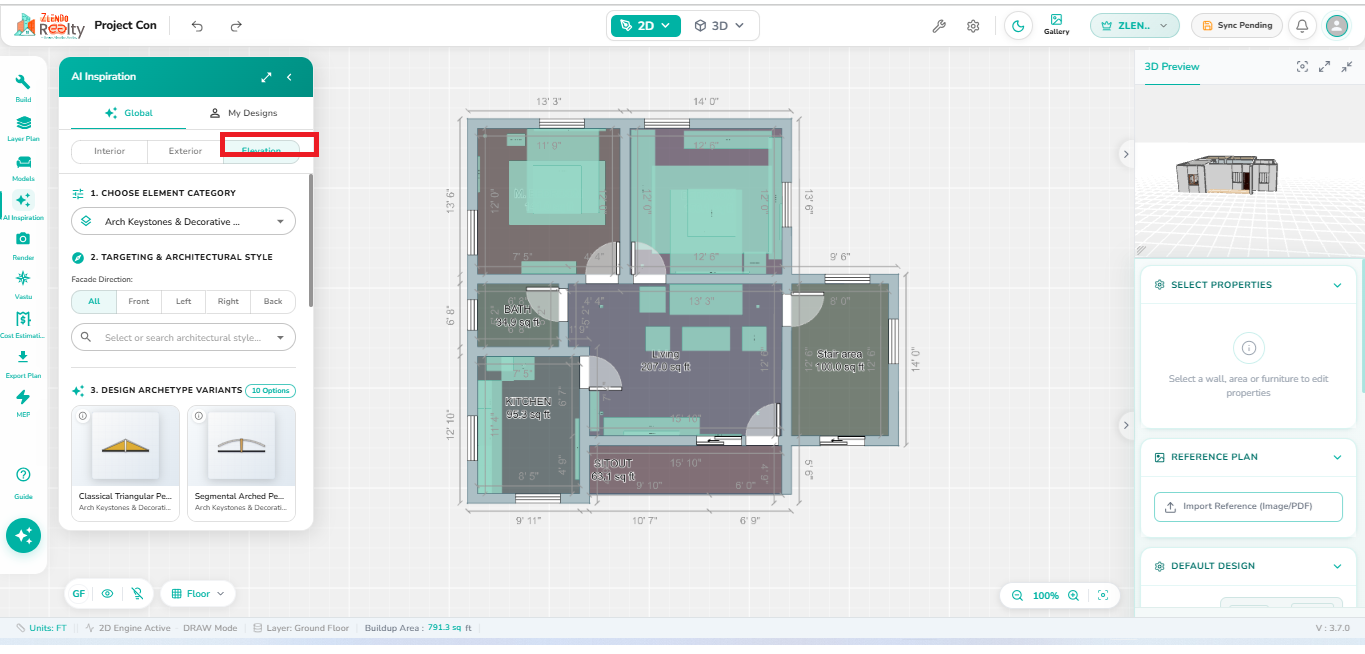Click the 10 Options badge
The height and width of the screenshot is (654, 1365).
[270, 390]
